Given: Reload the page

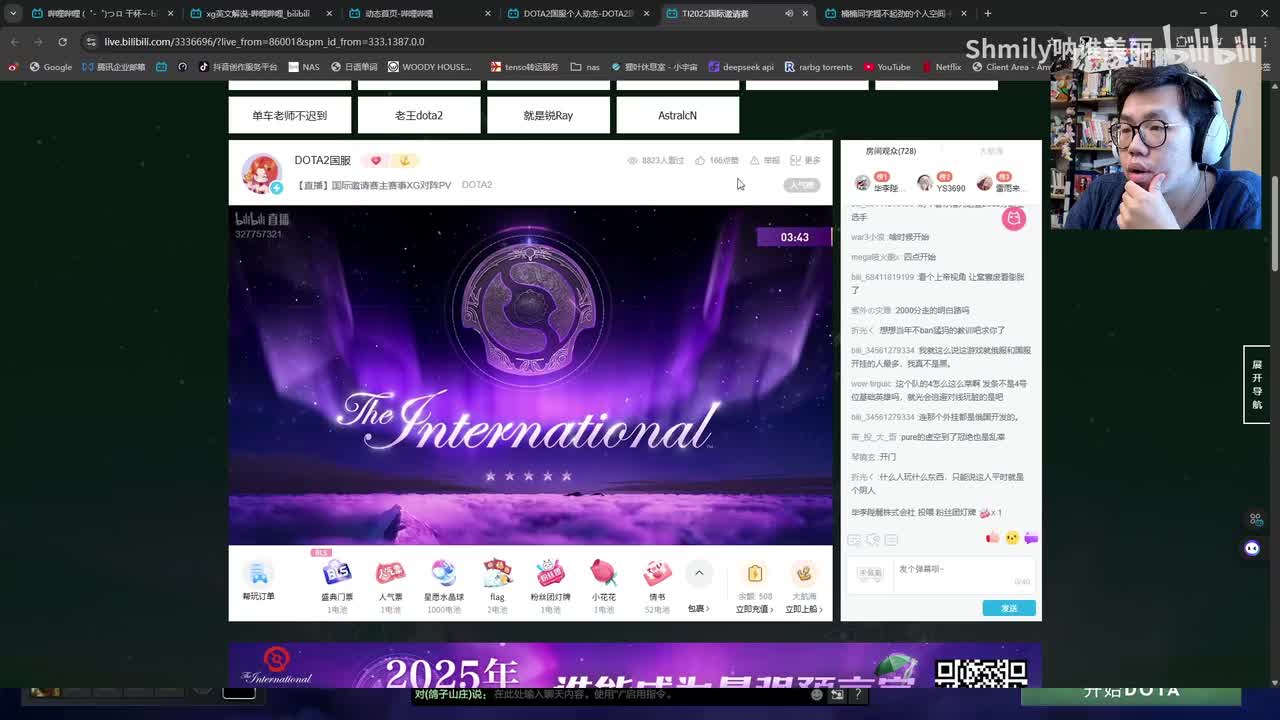Looking at the screenshot, I should point(62,41).
